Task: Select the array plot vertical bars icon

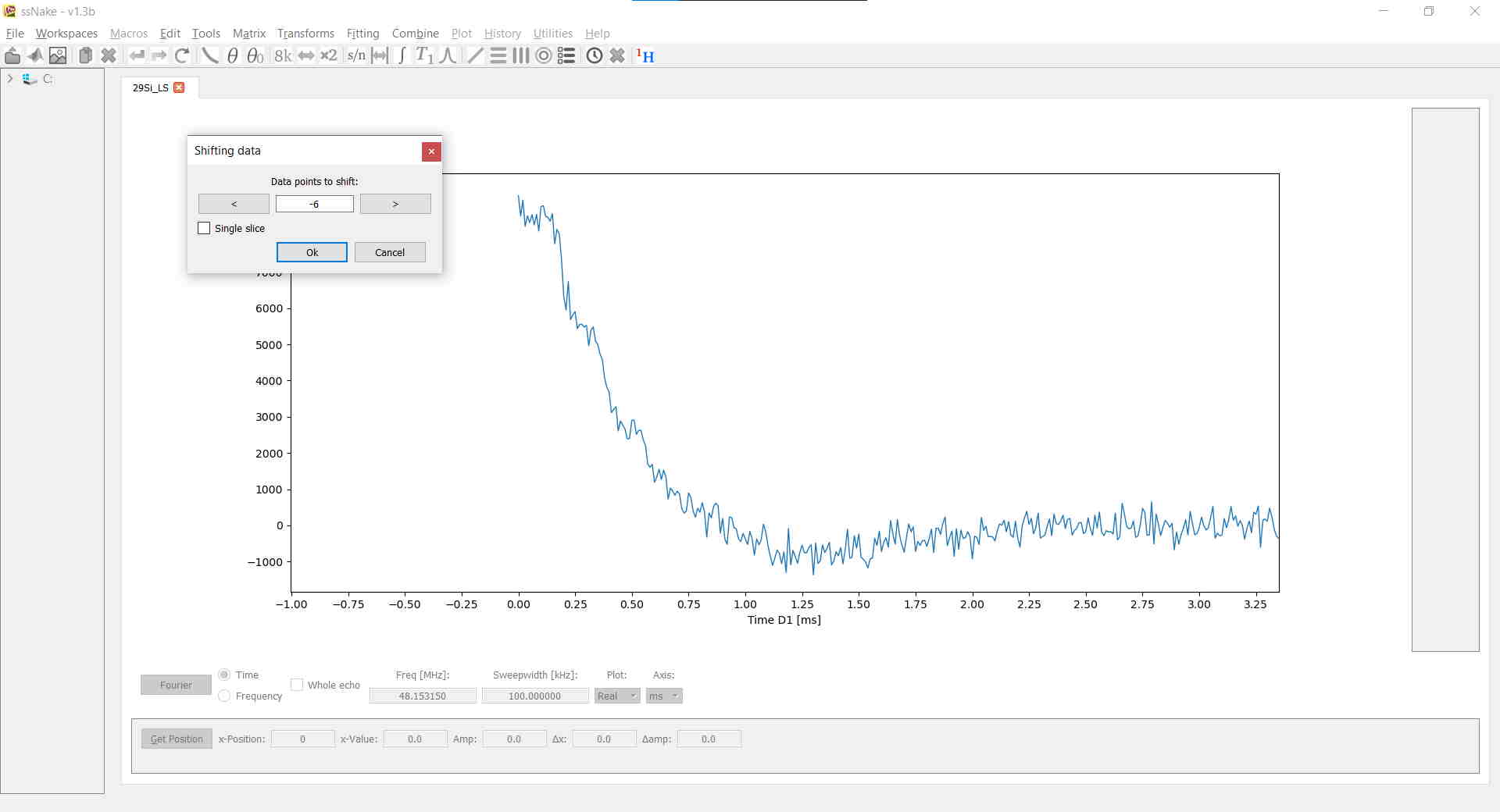Action: [x=520, y=55]
